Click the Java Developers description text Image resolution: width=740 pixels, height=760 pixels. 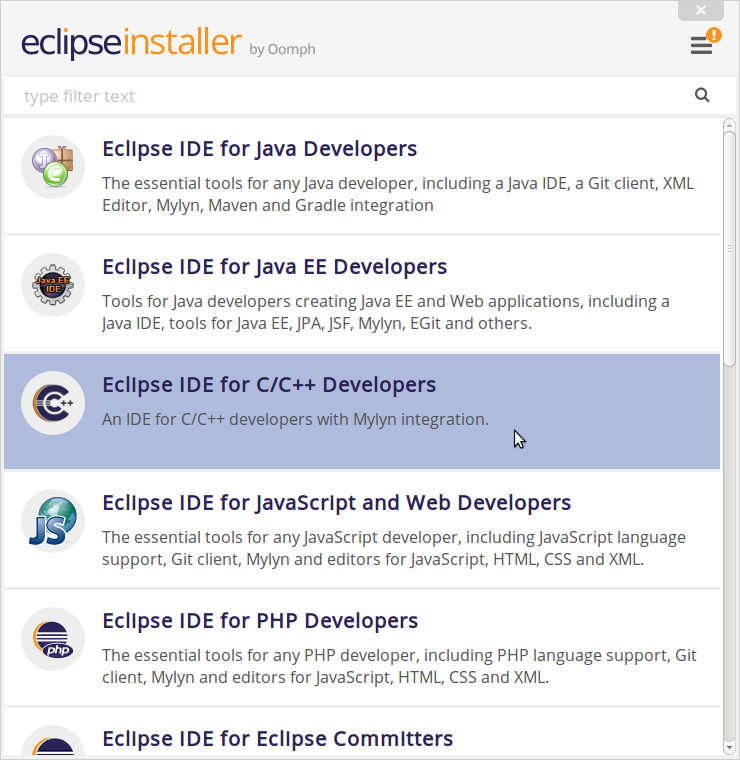pyautogui.click(x=397, y=195)
